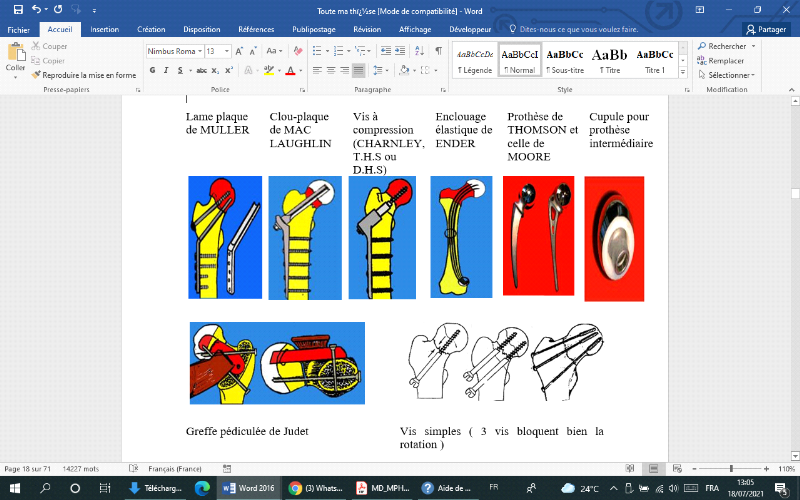
Task: Increase the paragraph indent
Action: [x=401, y=51]
